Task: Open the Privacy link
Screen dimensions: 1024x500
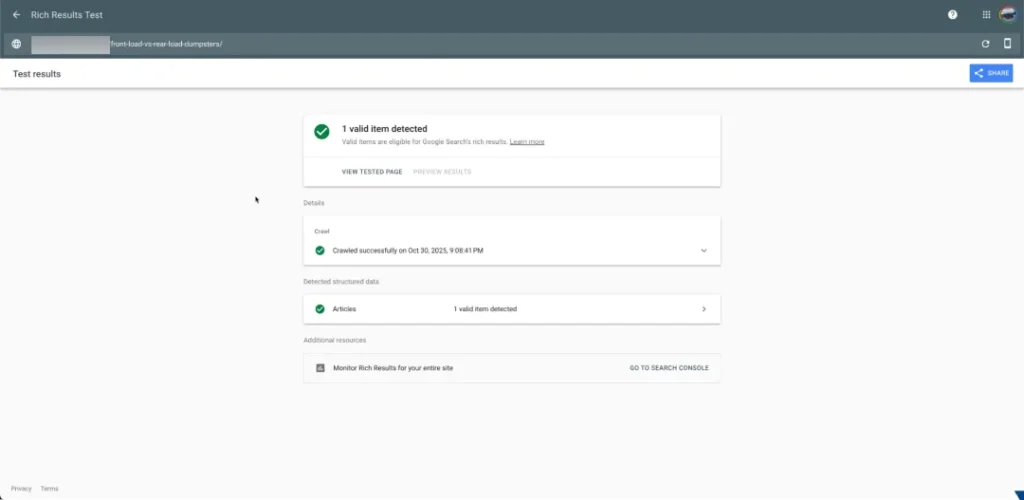Action: 21,488
